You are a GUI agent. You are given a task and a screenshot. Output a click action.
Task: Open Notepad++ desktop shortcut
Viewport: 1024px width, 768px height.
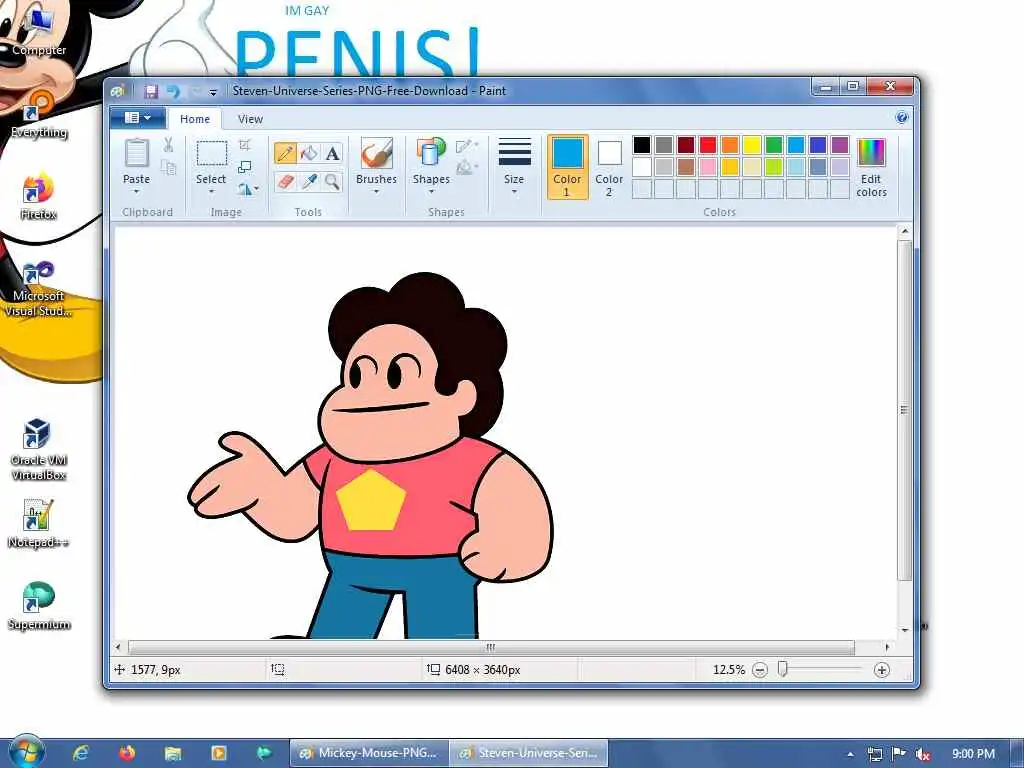click(x=39, y=524)
